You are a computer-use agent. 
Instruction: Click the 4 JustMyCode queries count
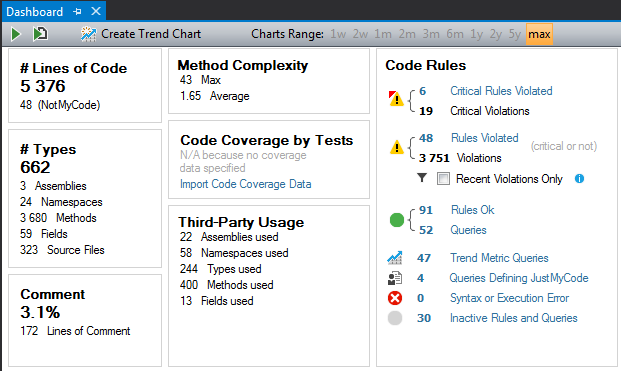[420, 278]
